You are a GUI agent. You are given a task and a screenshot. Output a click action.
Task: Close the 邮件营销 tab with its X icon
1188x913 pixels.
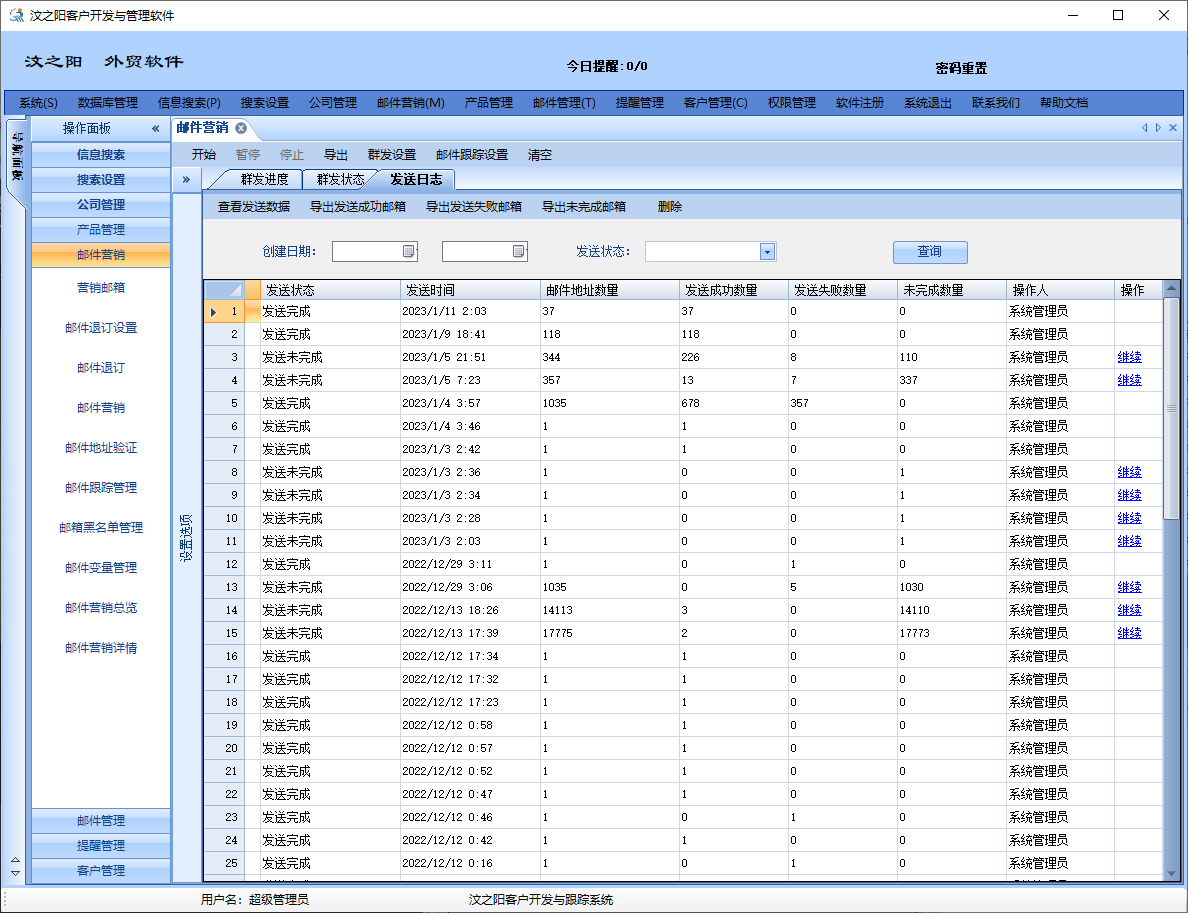(241, 128)
